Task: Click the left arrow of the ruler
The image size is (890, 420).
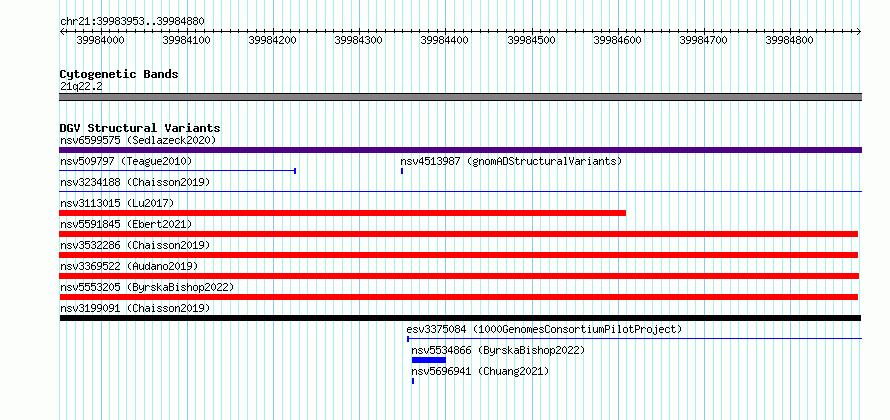Action: click(62, 31)
